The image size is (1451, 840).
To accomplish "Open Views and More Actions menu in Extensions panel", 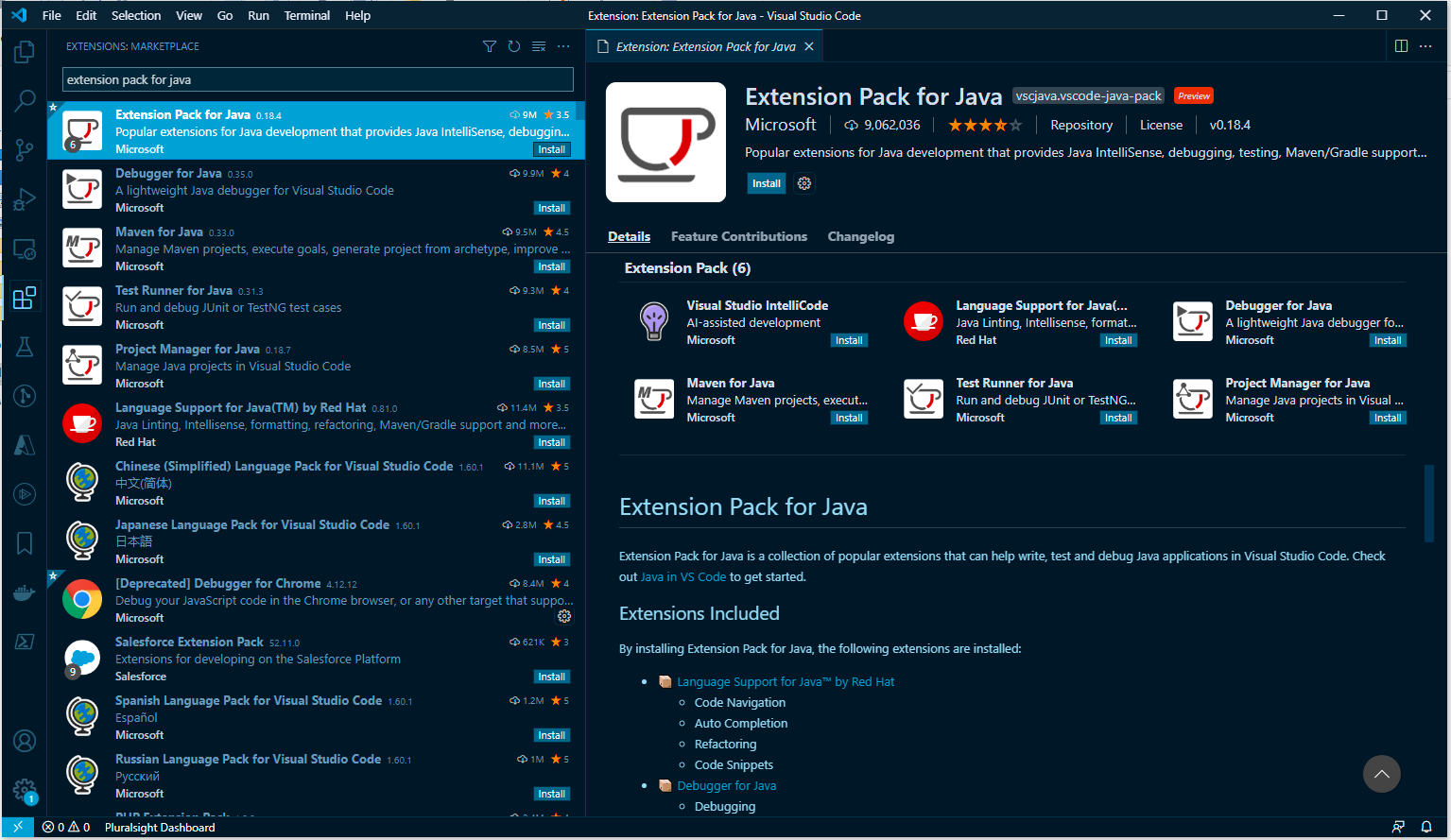I will point(563,45).
